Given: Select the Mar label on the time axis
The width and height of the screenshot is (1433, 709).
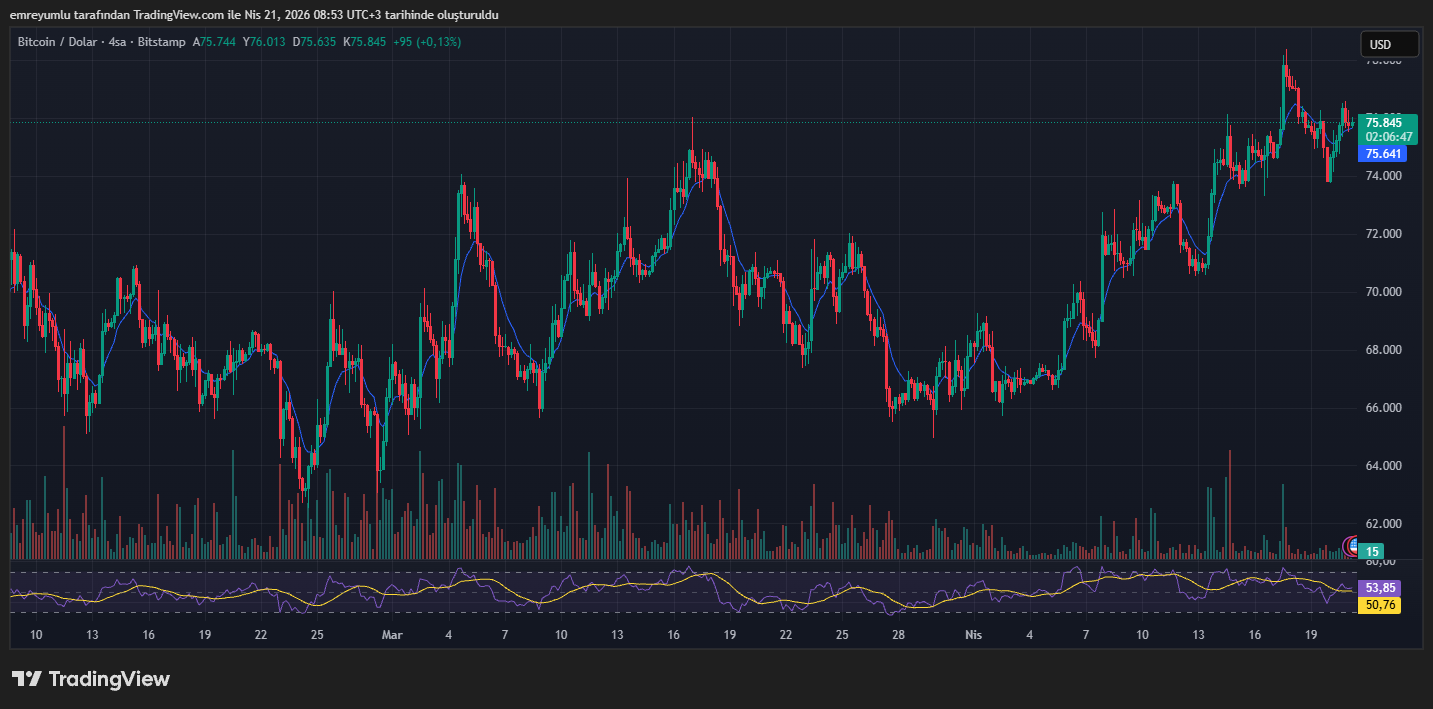Looking at the screenshot, I should 392,635.
